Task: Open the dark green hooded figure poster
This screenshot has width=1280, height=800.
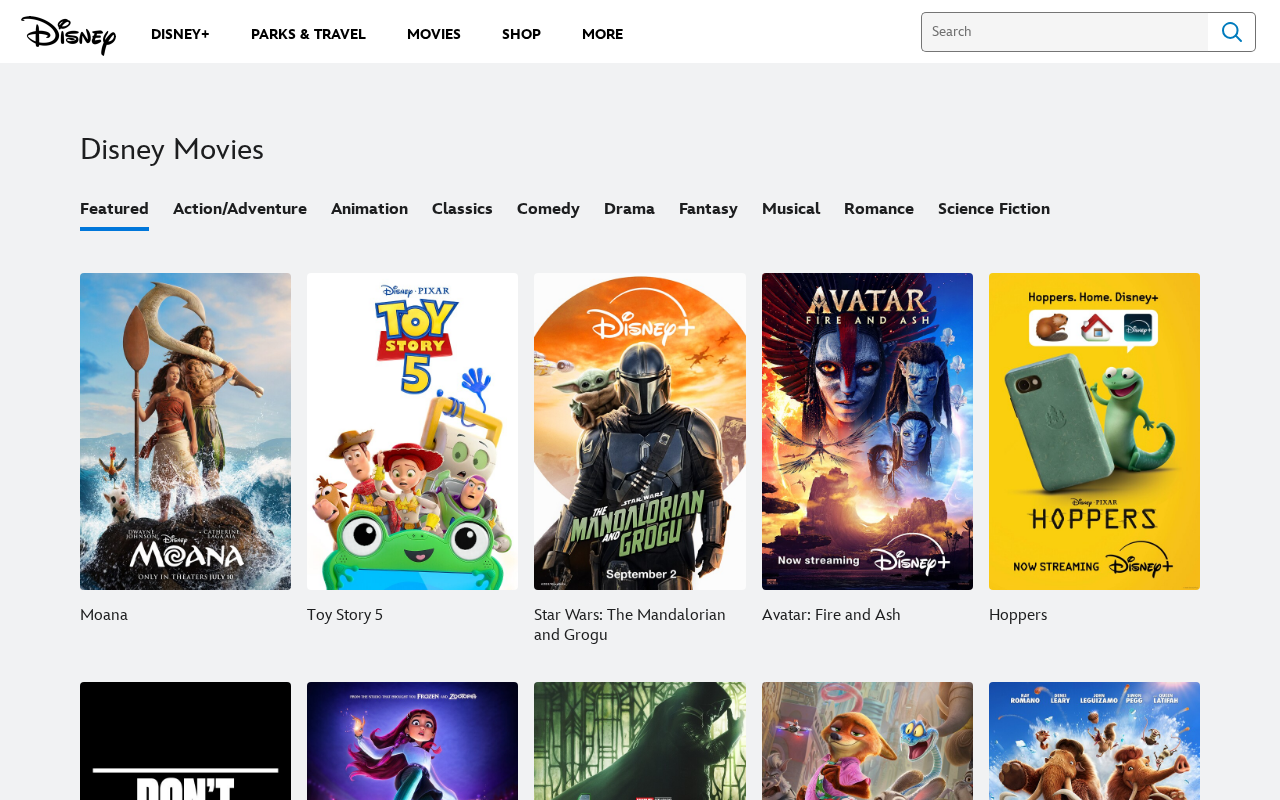Action: click(x=640, y=741)
